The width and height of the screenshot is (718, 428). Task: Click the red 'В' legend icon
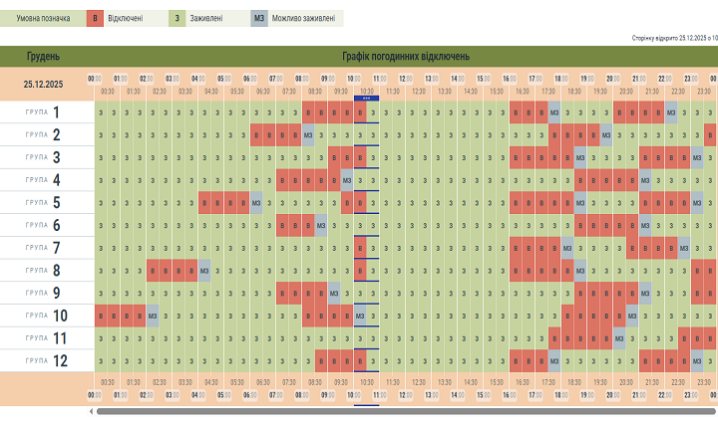click(x=95, y=18)
